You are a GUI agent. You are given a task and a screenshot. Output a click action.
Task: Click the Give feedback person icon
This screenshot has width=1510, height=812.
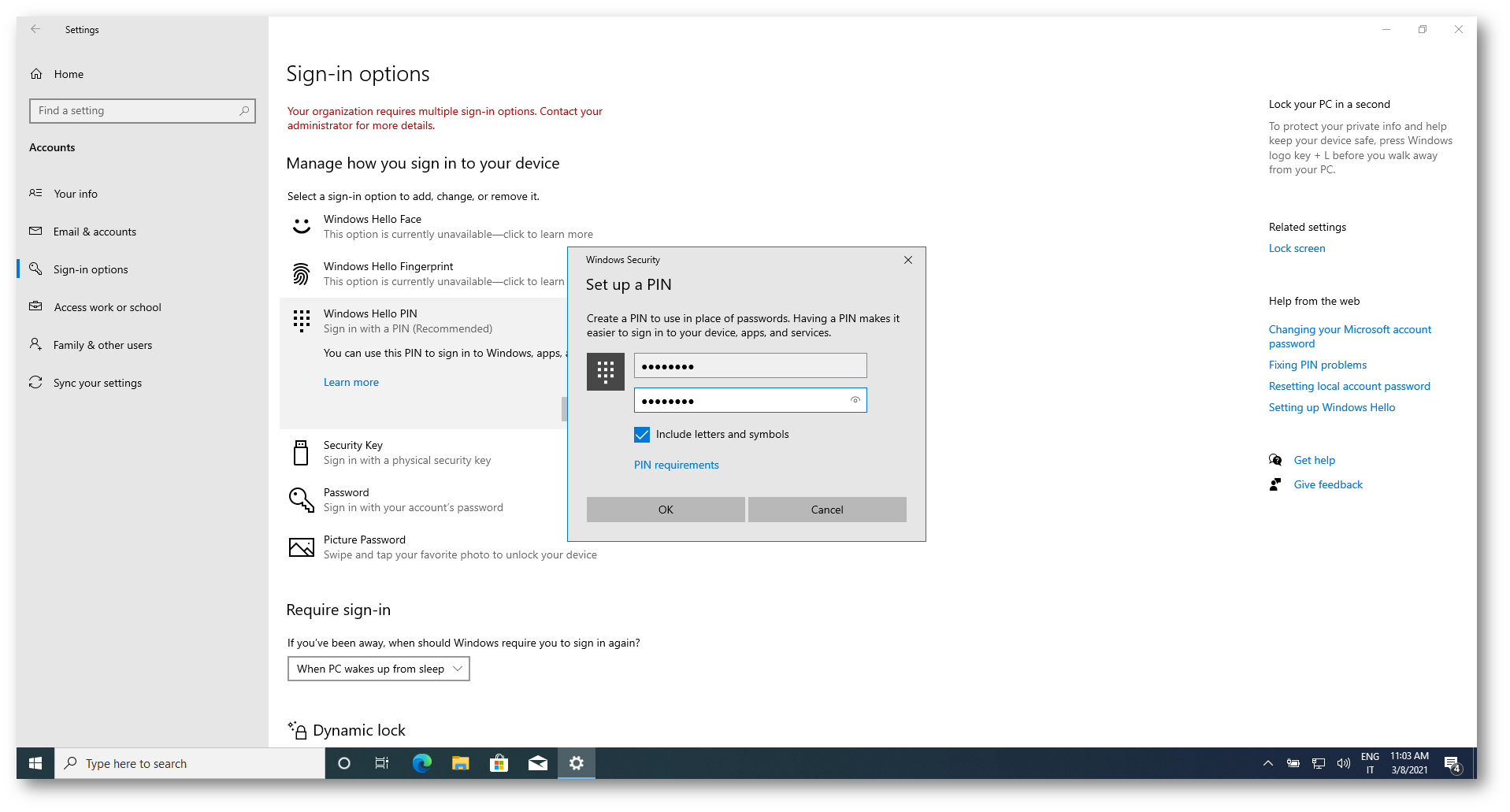click(x=1275, y=484)
